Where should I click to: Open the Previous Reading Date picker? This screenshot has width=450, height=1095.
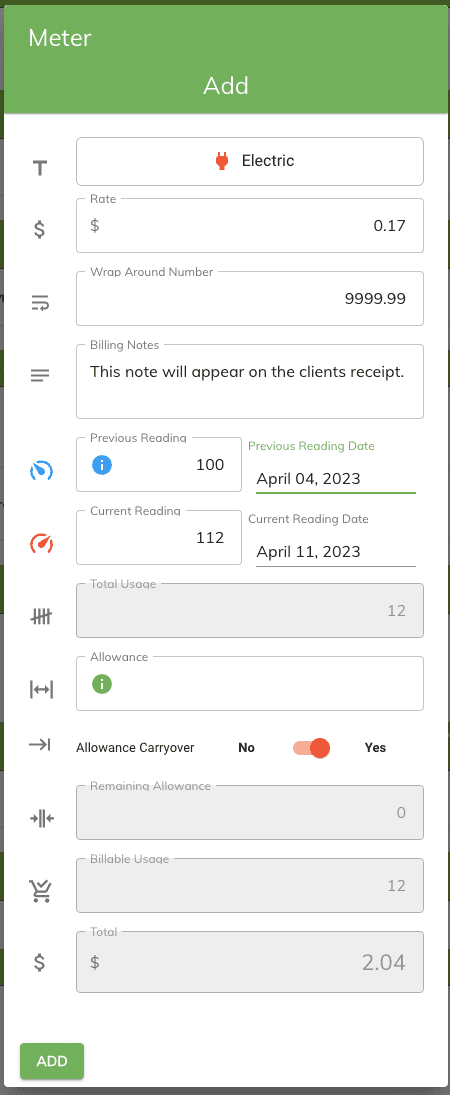point(336,479)
